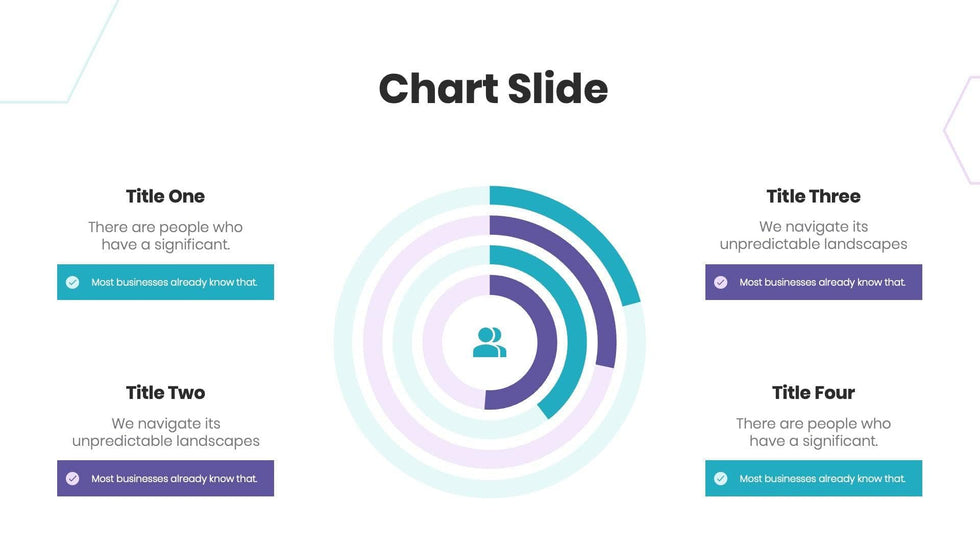Select the description text under Title Three
Screen dimensions: 980x551
(813, 235)
